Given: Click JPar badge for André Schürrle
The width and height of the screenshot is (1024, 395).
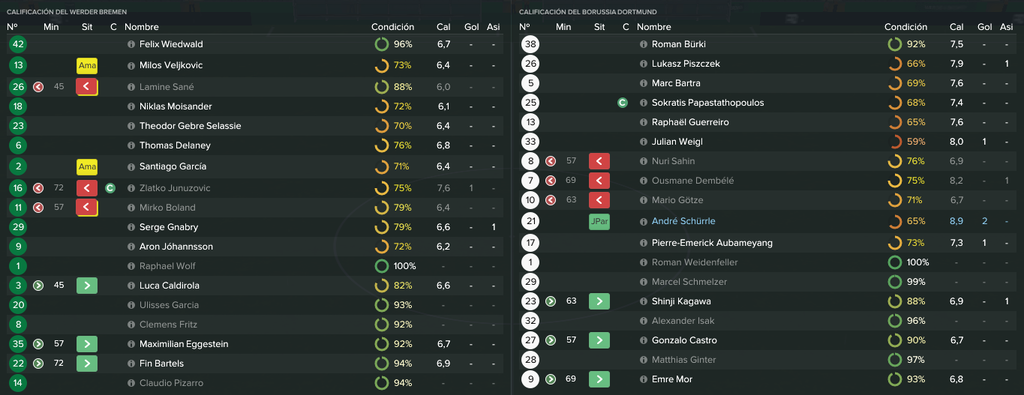Looking at the screenshot, I should coord(599,222).
